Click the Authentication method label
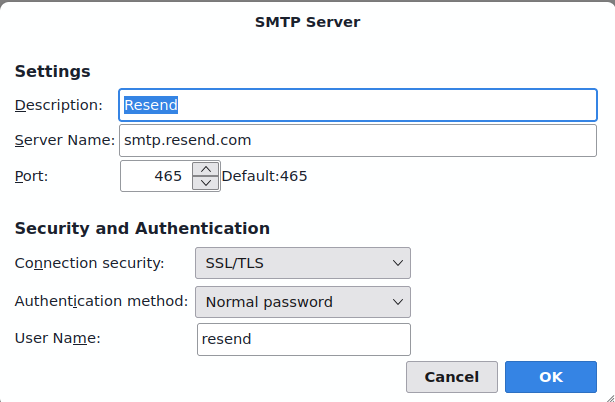615x402 pixels. tap(101, 301)
